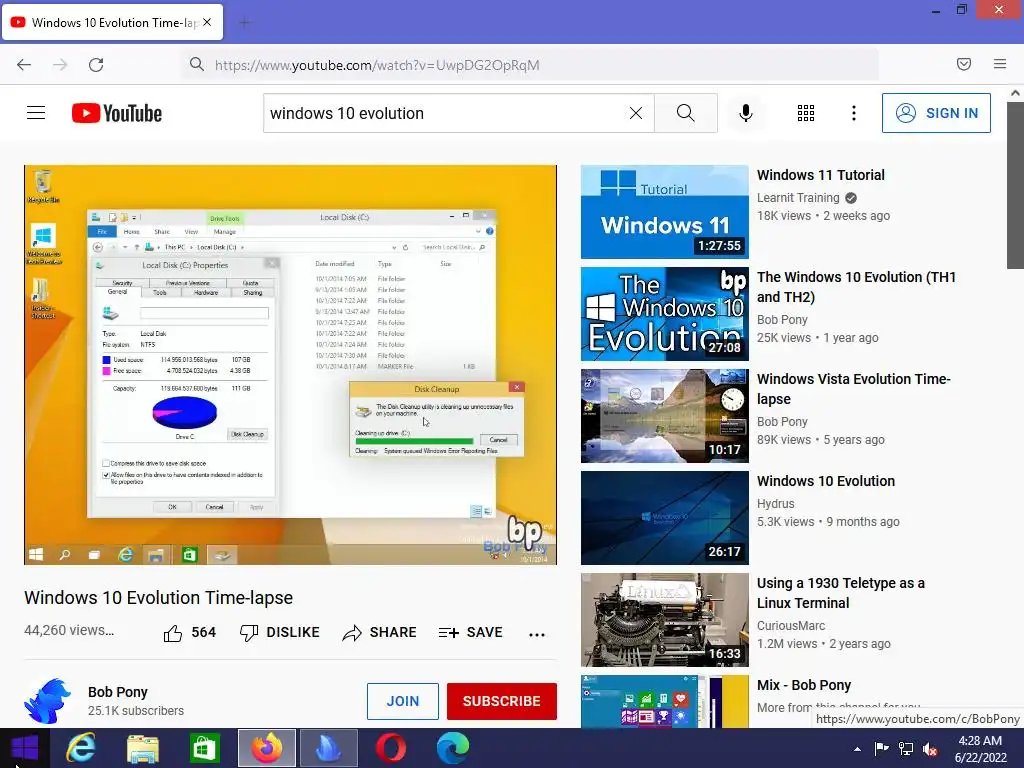Share the video via SHARE button

coord(379,632)
